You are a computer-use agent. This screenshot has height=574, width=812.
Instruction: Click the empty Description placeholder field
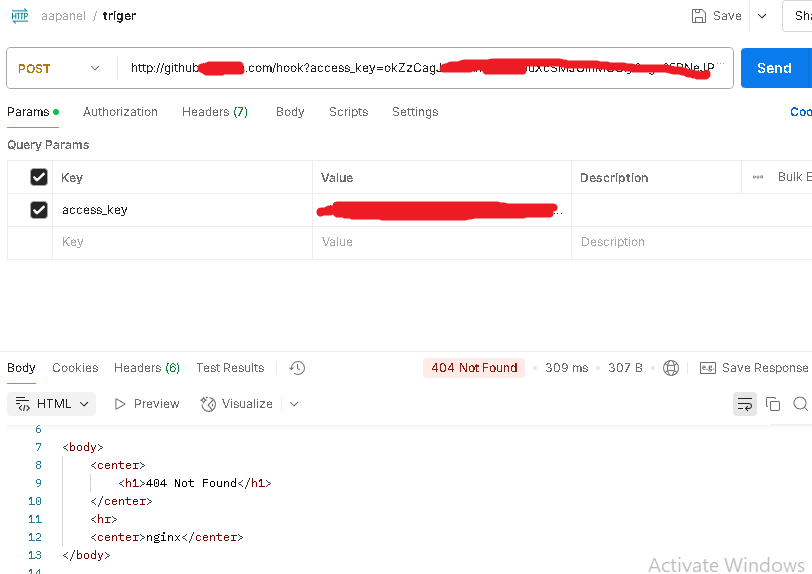691,242
